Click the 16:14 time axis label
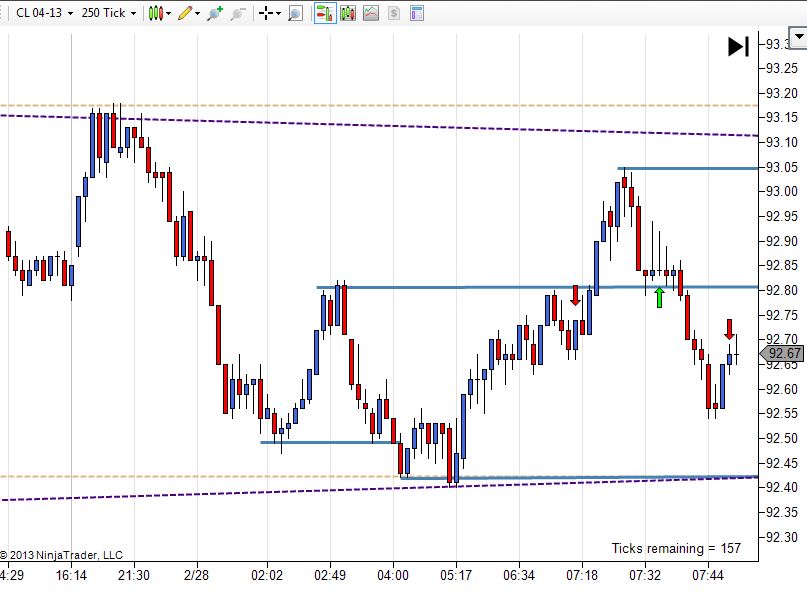The image size is (807, 593). (x=71, y=575)
